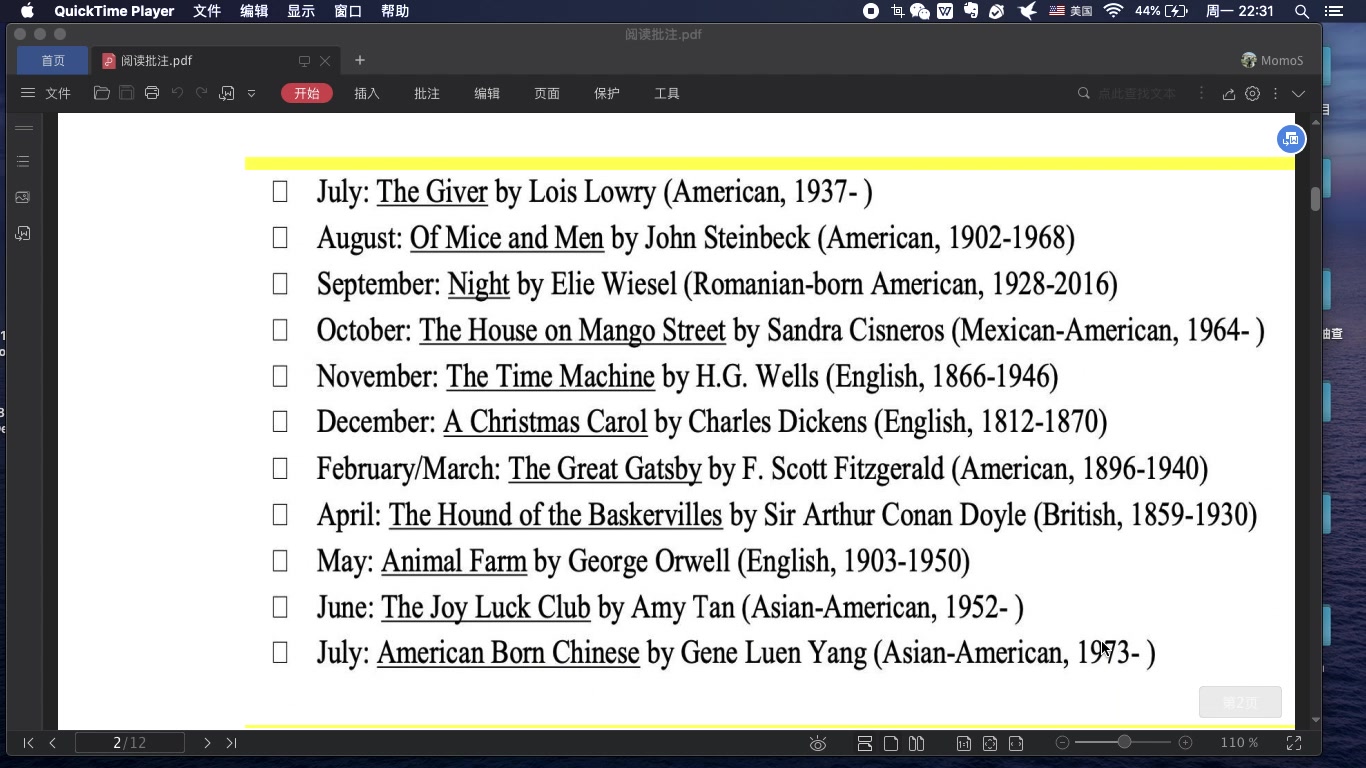This screenshot has width=1366, height=768.
Task: Open the 批注 tab
Action: click(x=427, y=93)
